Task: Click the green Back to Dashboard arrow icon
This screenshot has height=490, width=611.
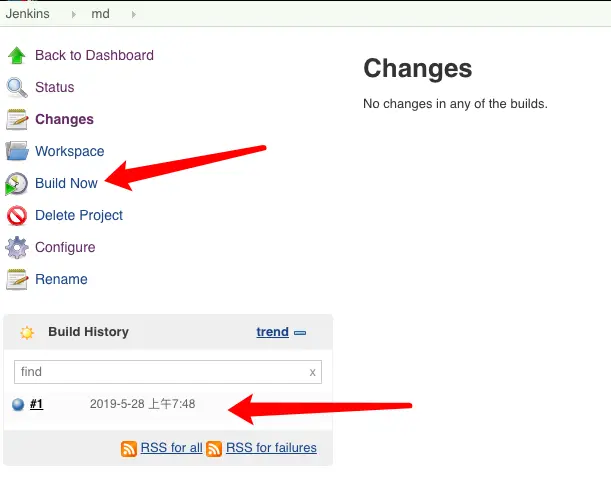Action: (x=16, y=55)
